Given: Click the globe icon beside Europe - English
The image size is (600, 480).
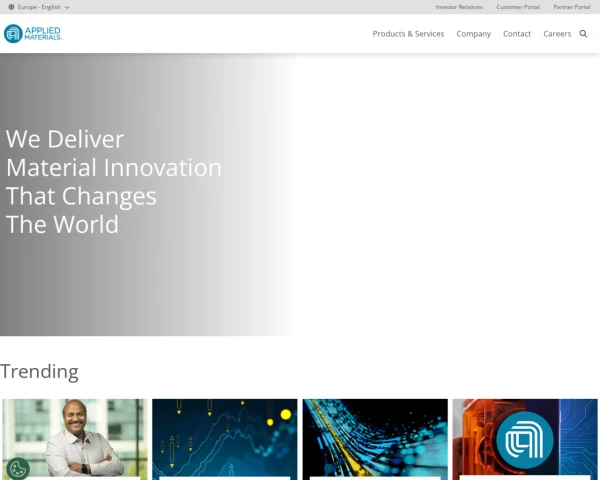Looking at the screenshot, I should 11,7.
